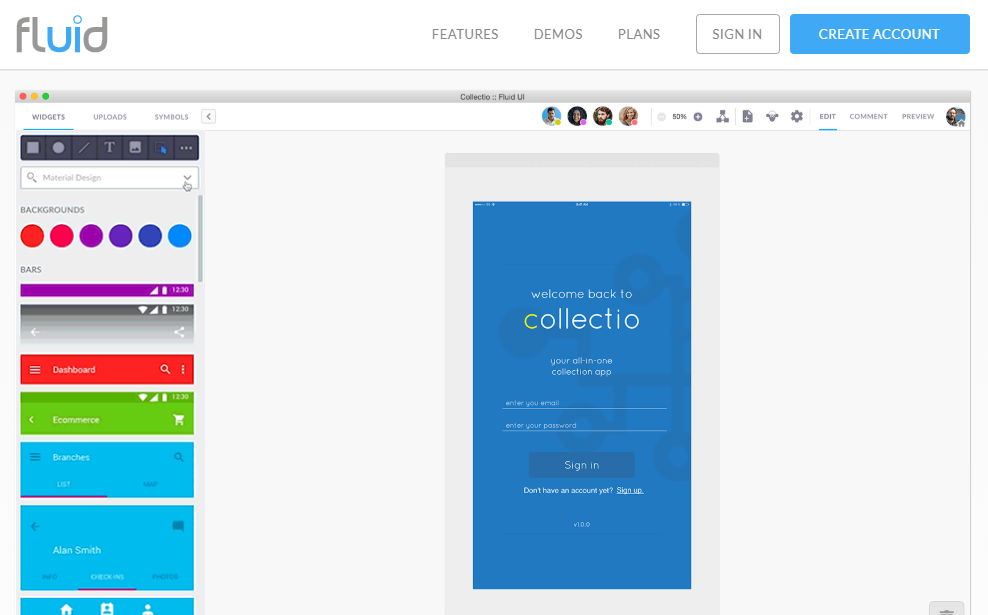Click the Create Account button

click(x=880, y=34)
